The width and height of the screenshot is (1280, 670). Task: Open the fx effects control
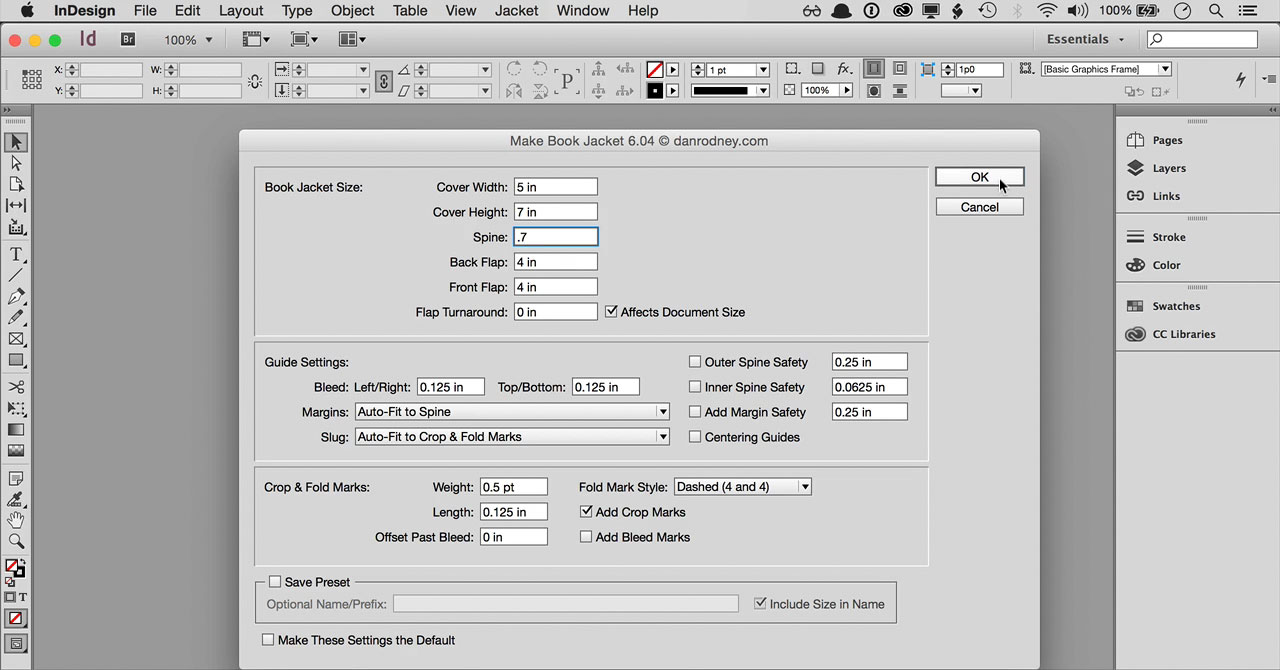coord(845,69)
